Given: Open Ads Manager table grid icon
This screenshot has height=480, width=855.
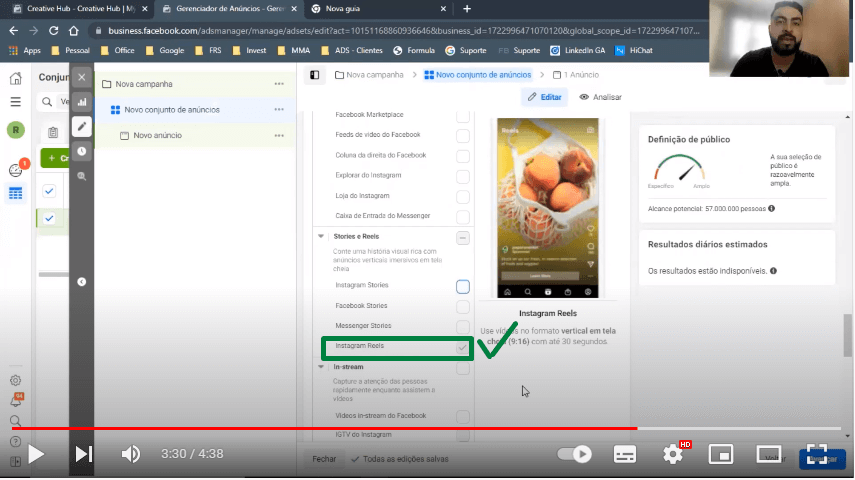Looking at the screenshot, I should click(x=15, y=193).
